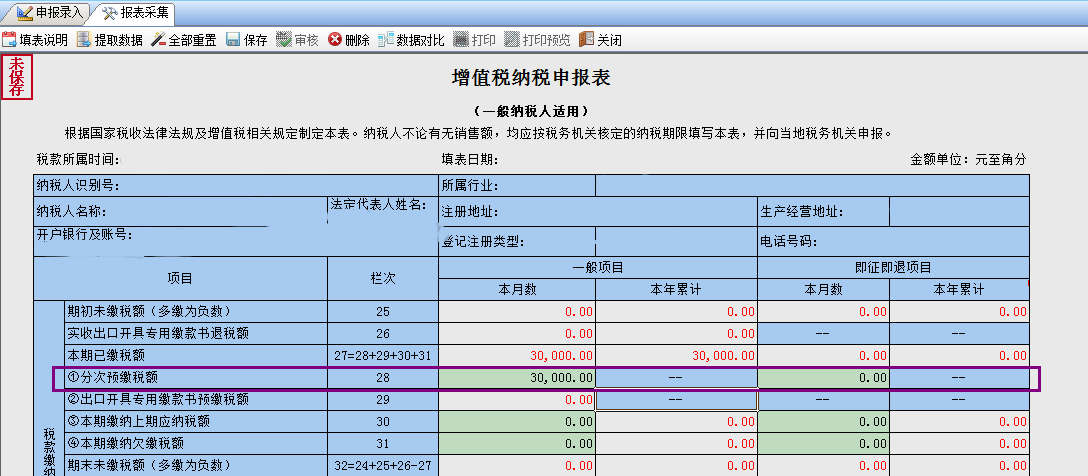Viewport: 1088px width, 476px height.
Task: Click the 填表说明 calendar icon
Action: [9, 40]
